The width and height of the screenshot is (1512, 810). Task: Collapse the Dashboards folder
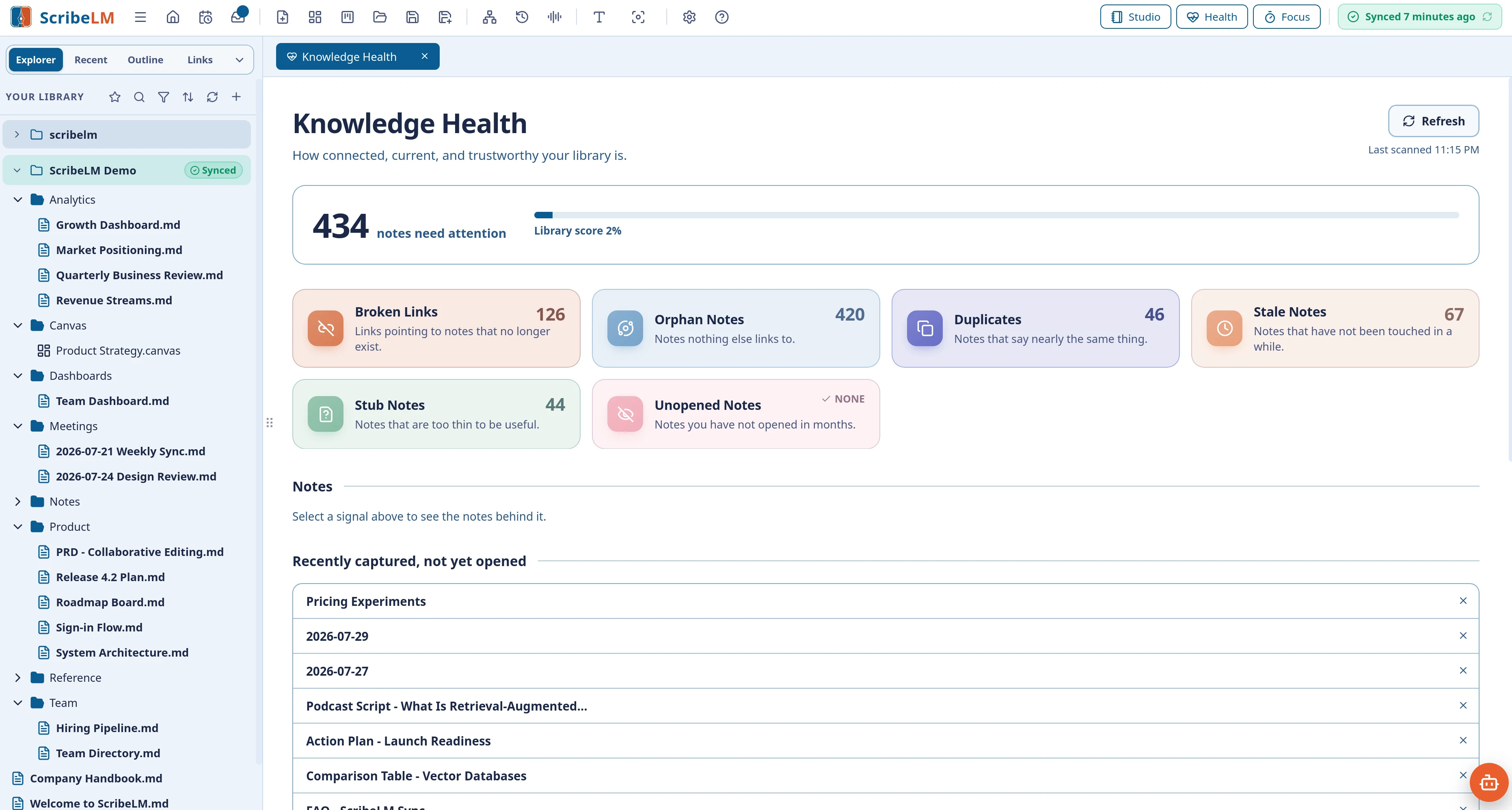point(17,376)
